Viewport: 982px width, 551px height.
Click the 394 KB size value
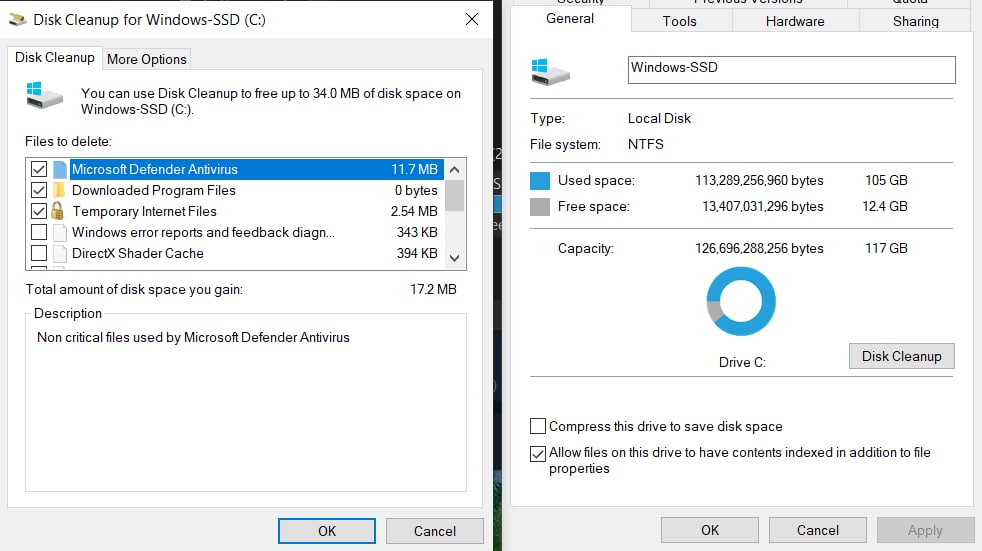pos(417,254)
